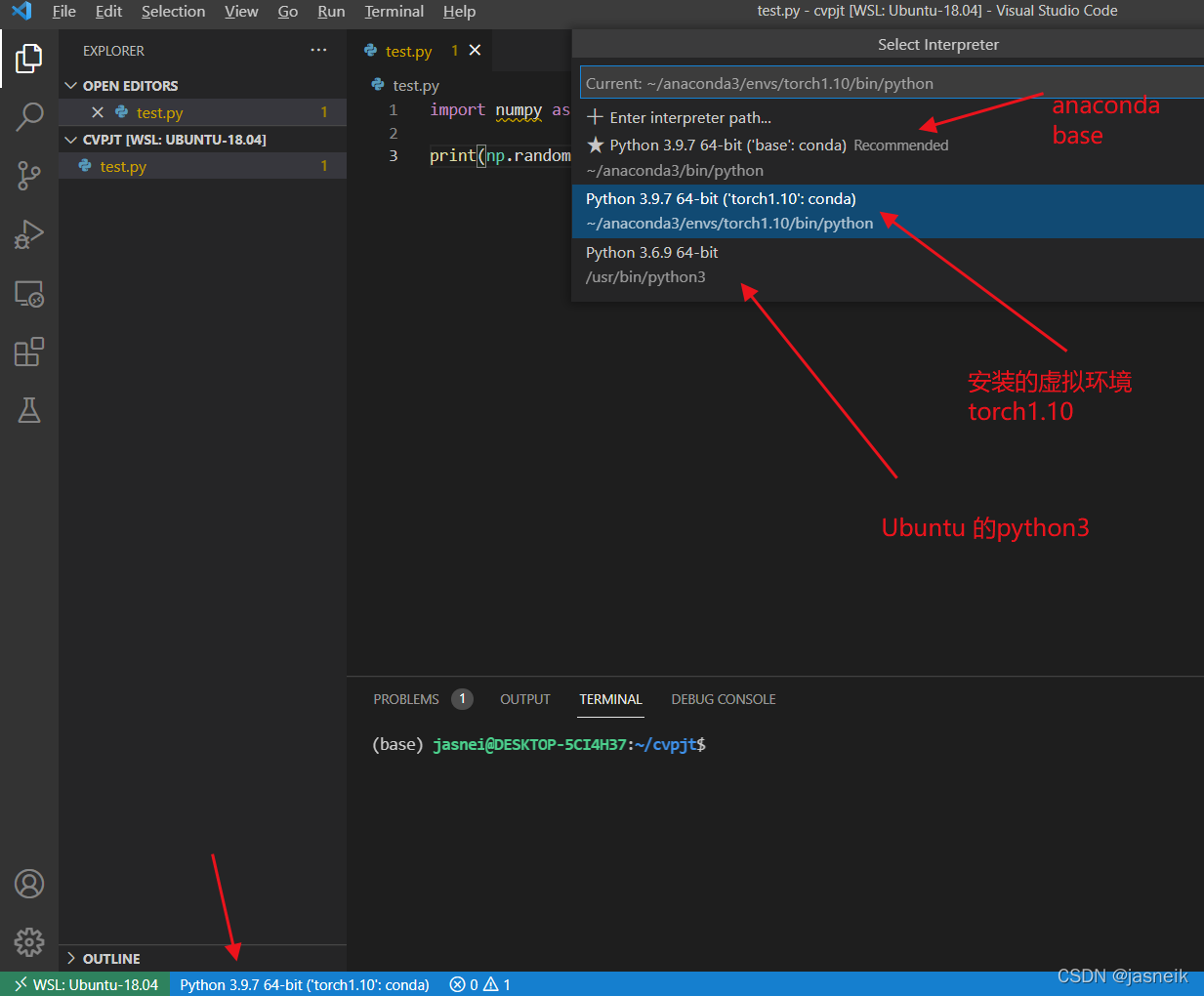Screen dimensions: 1204x996
Task: Open the Terminal menu
Action: click(394, 12)
